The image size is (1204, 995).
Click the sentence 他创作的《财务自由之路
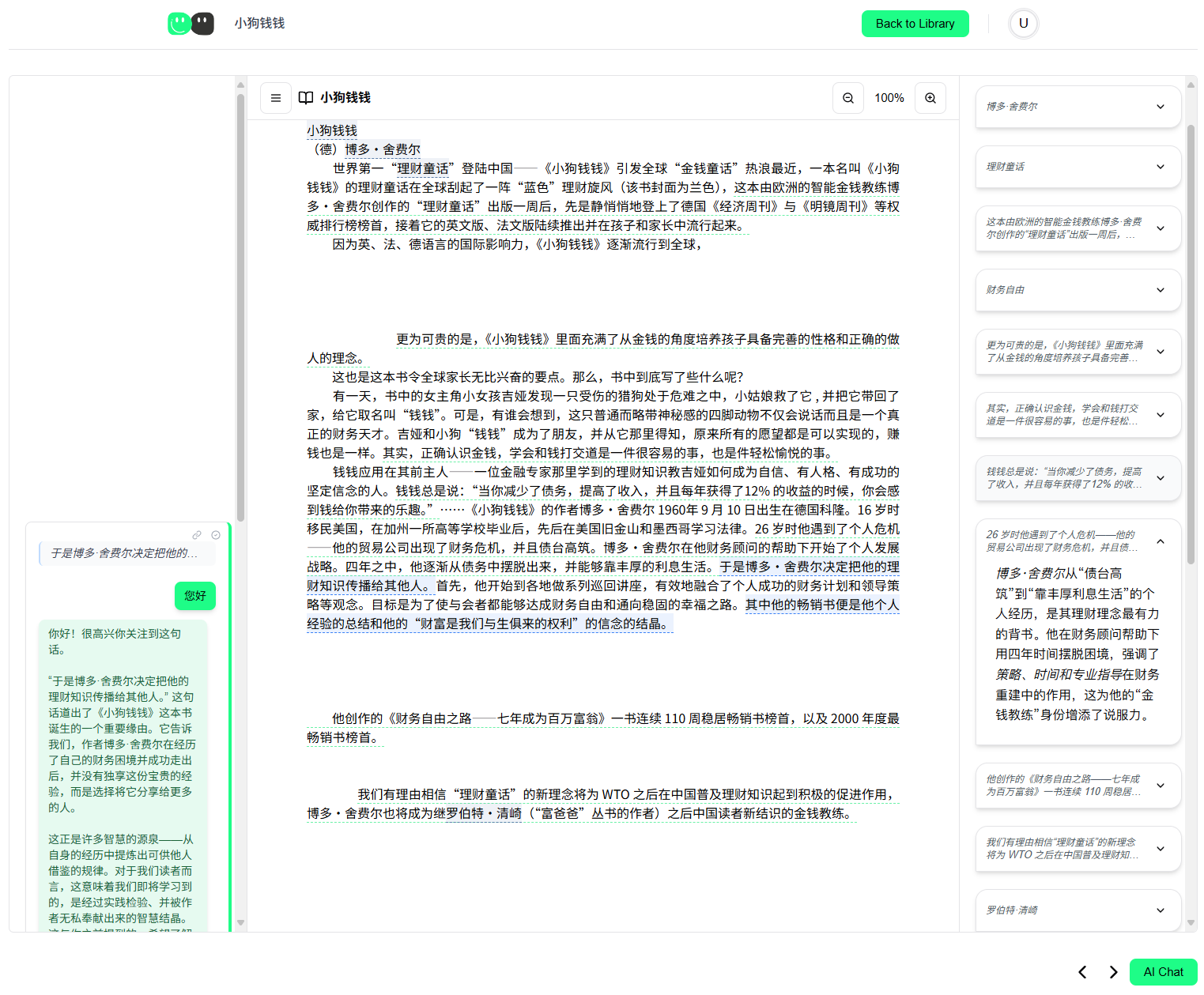[603, 728]
